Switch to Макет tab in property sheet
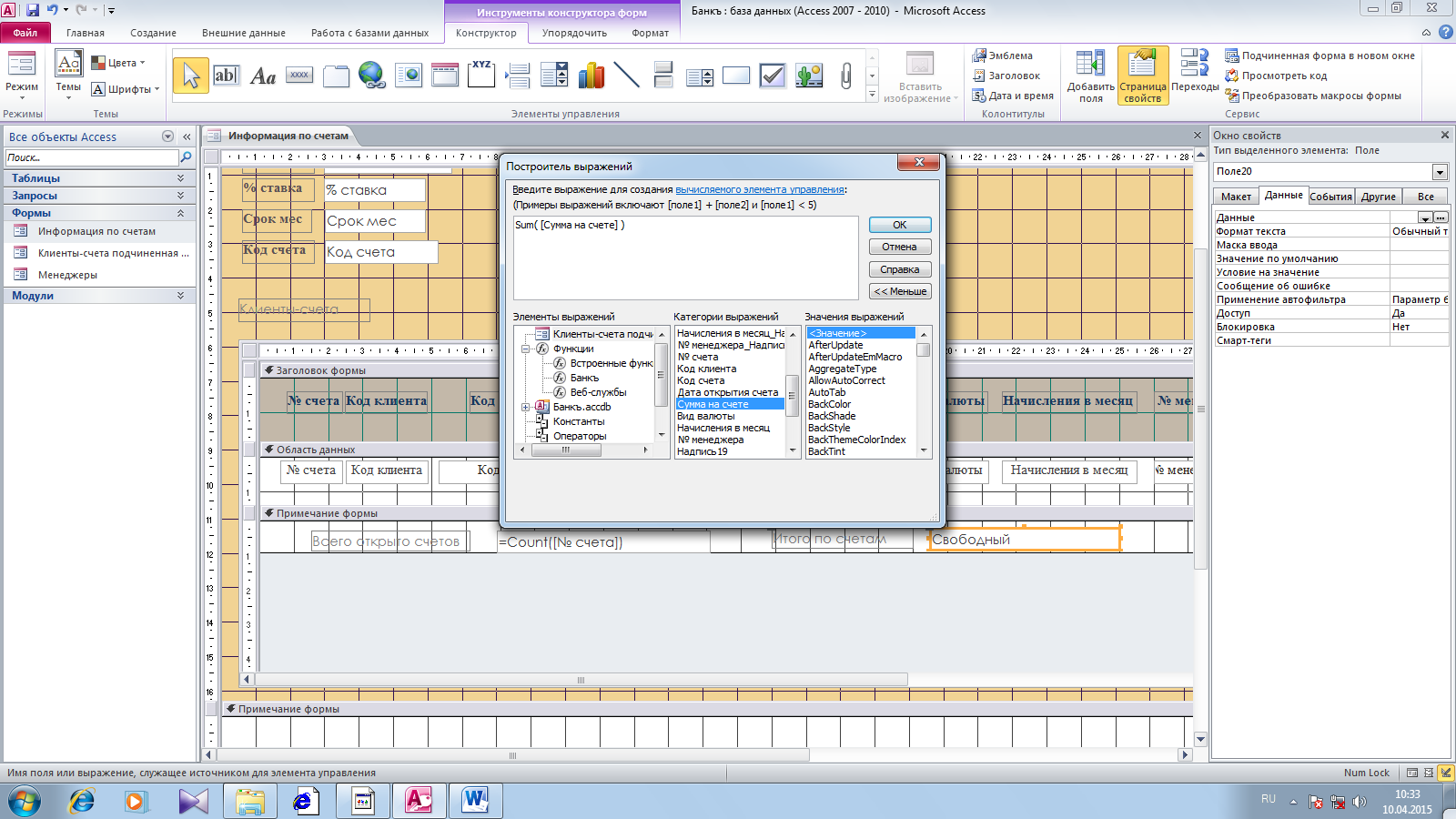The height and width of the screenshot is (819, 1456). click(x=1236, y=197)
